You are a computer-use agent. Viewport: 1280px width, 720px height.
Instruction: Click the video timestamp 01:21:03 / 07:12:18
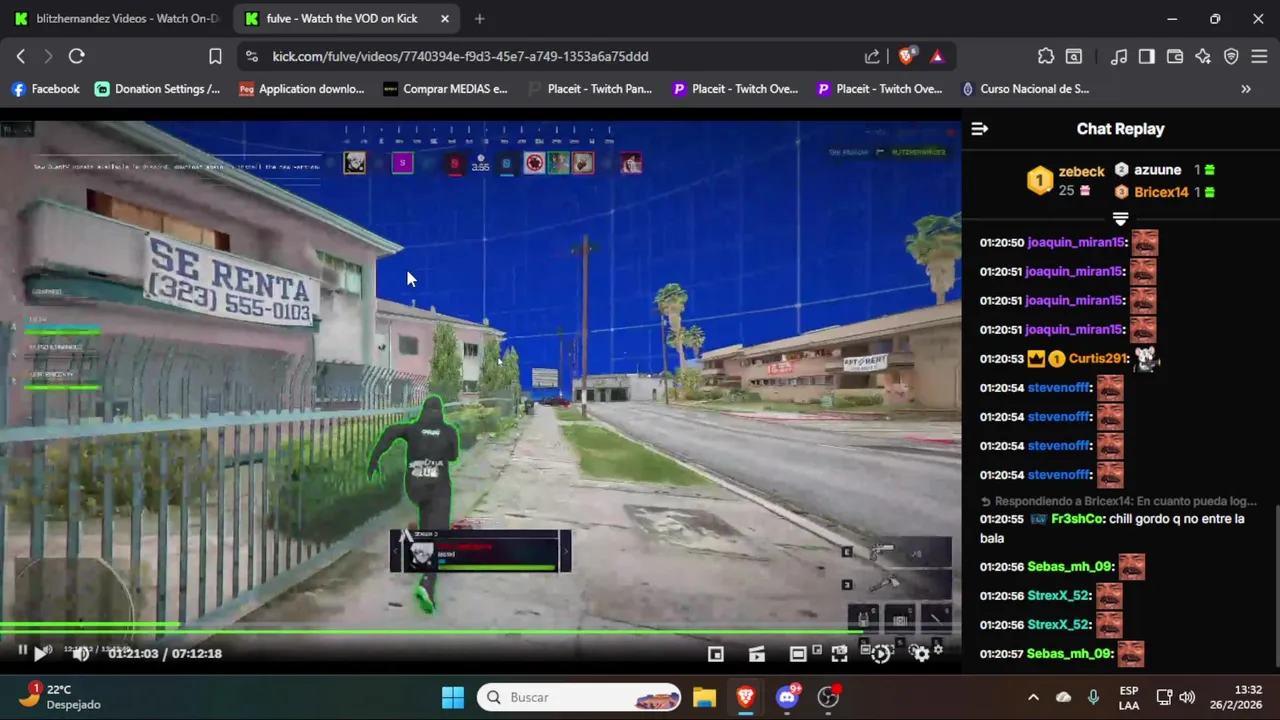165,654
